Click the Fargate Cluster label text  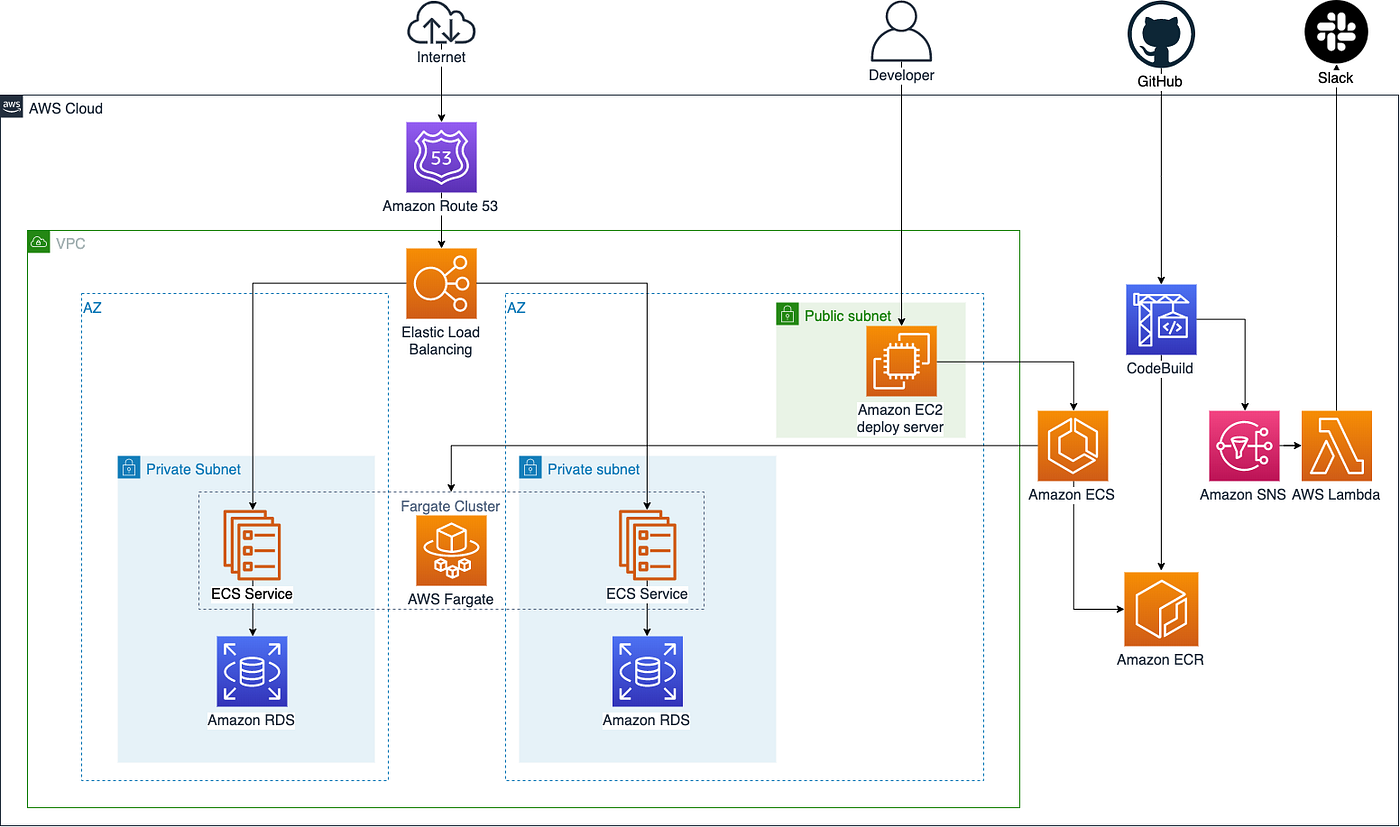point(450,506)
